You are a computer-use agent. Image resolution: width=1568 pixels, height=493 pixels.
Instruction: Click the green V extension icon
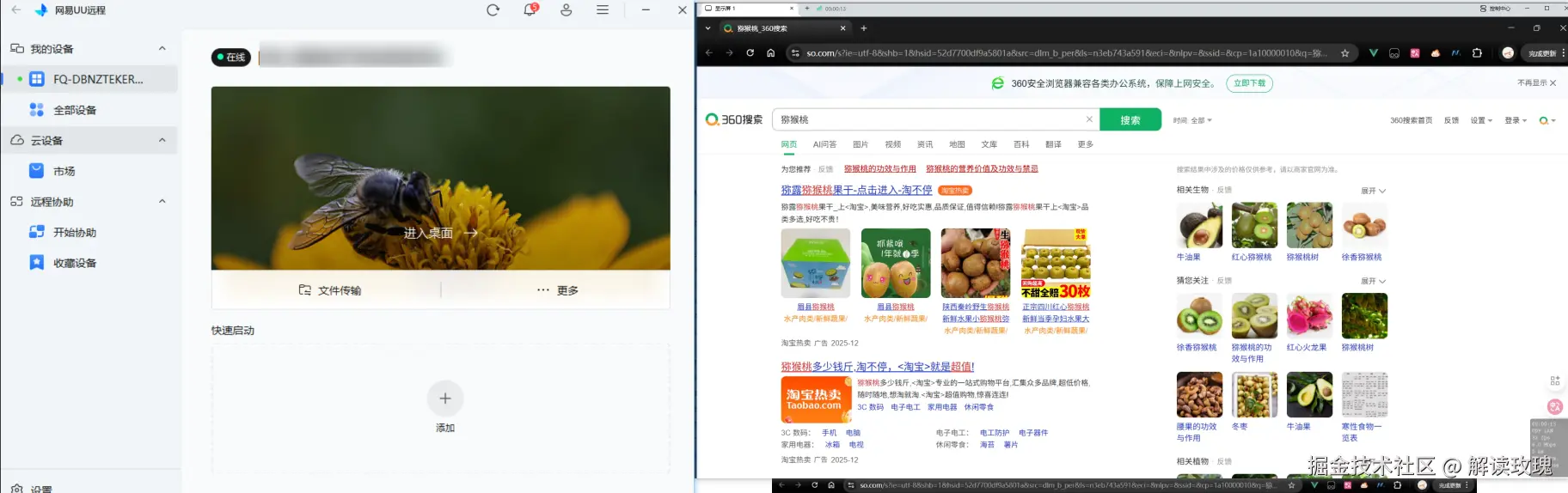(x=1373, y=53)
